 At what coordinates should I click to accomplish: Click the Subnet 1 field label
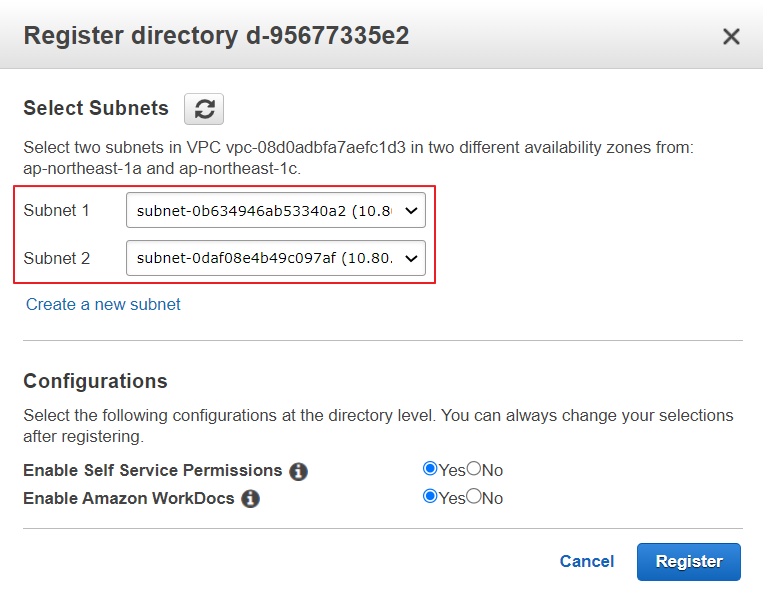coord(57,211)
